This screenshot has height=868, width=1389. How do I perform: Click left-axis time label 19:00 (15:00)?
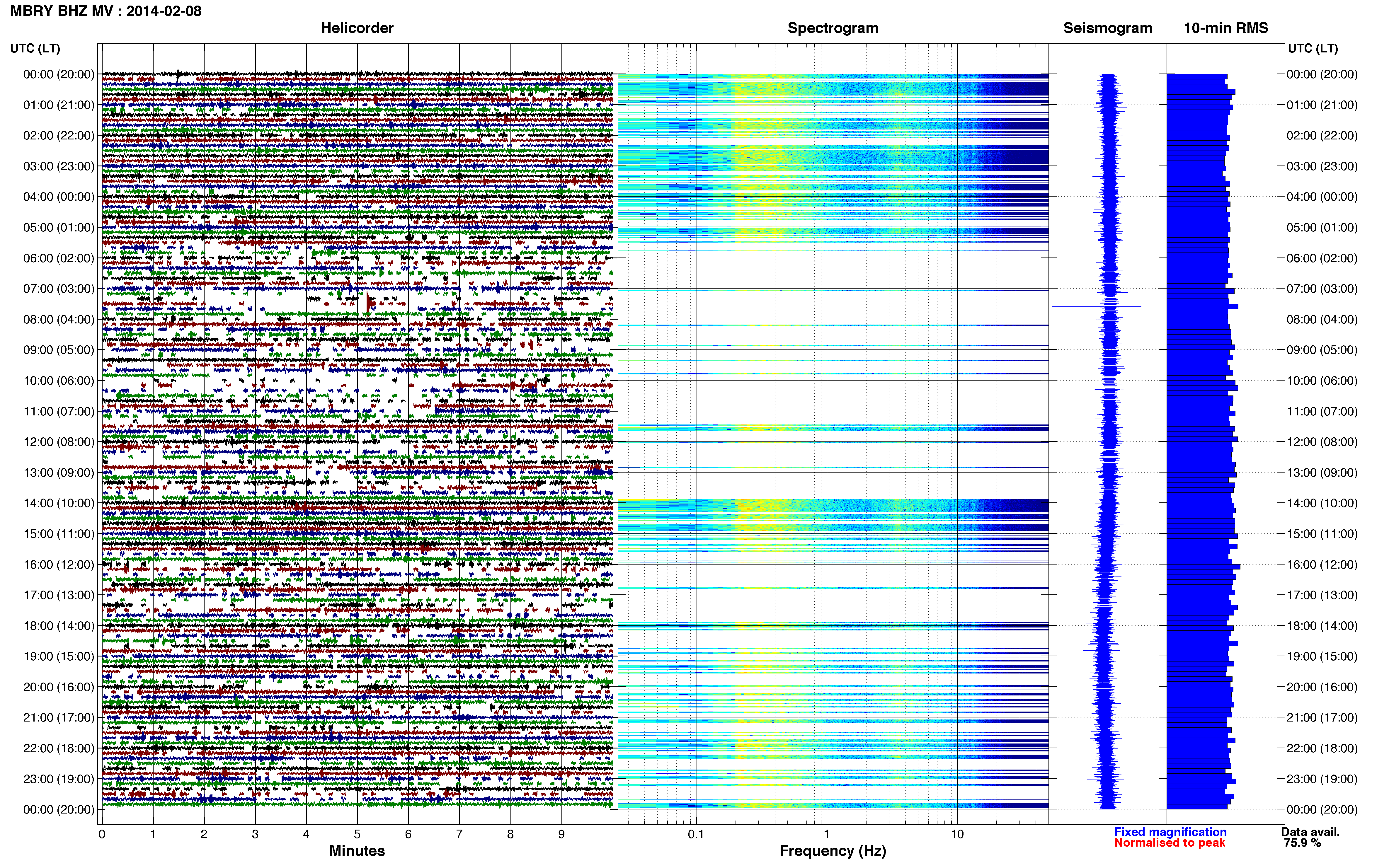[59, 656]
